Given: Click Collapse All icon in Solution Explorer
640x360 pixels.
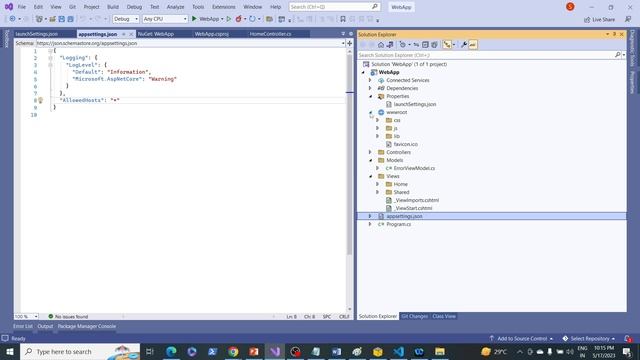Looking at the screenshot, I should tap(425, 45).
